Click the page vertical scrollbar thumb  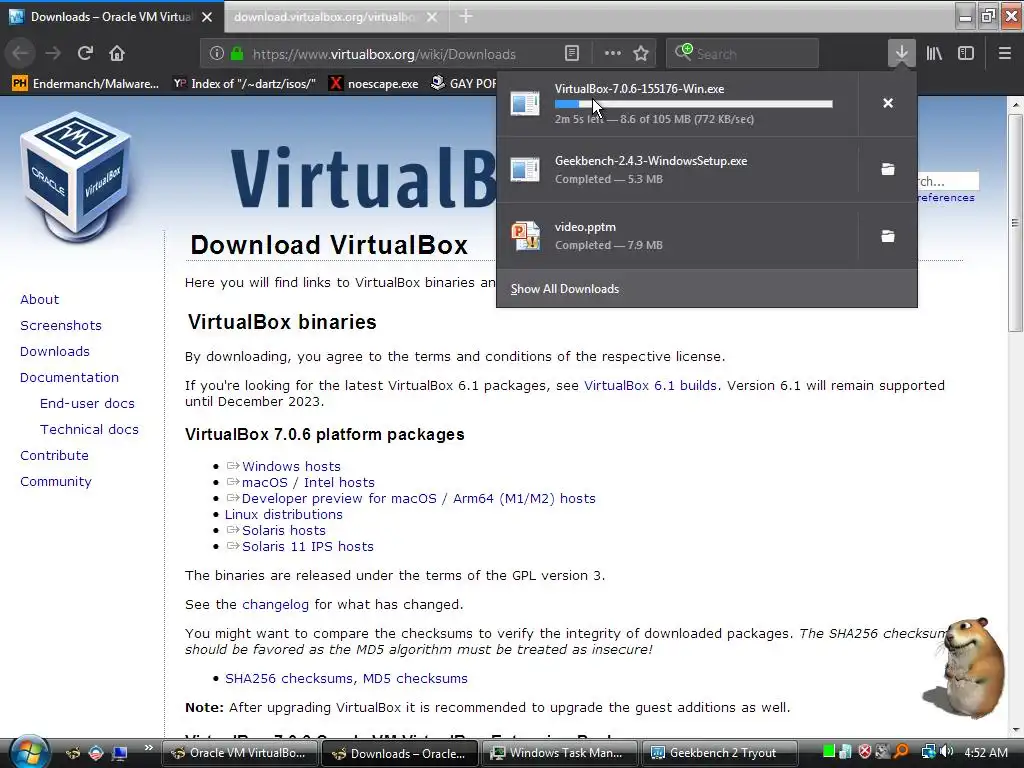point(1015,222)
